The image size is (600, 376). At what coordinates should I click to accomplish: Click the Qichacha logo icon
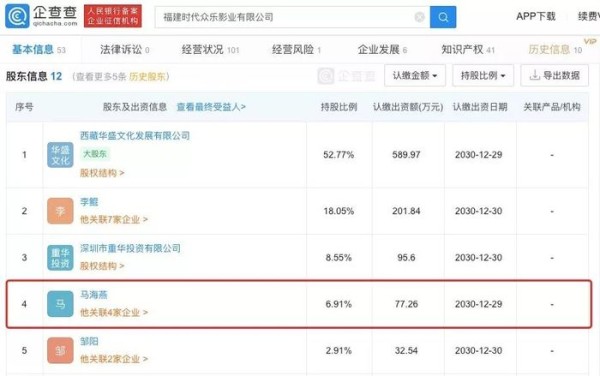[17, 16]
